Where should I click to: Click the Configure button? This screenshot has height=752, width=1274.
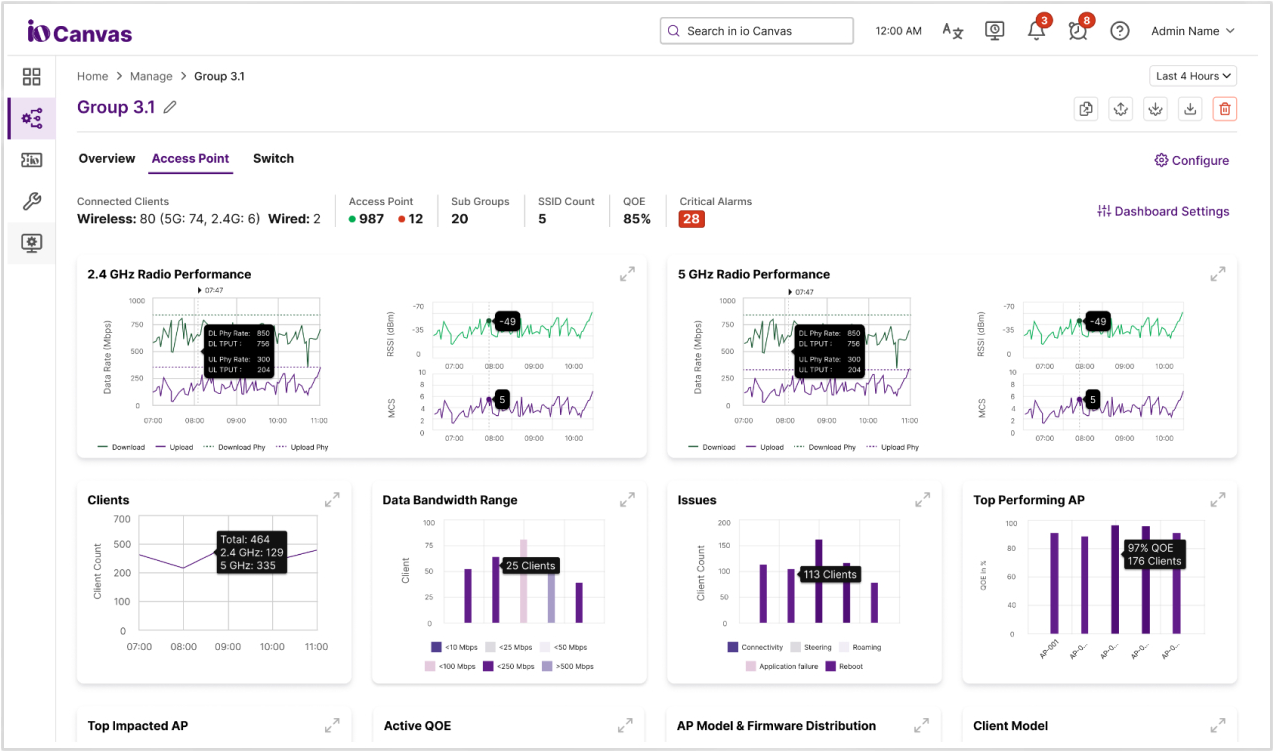1192,160
